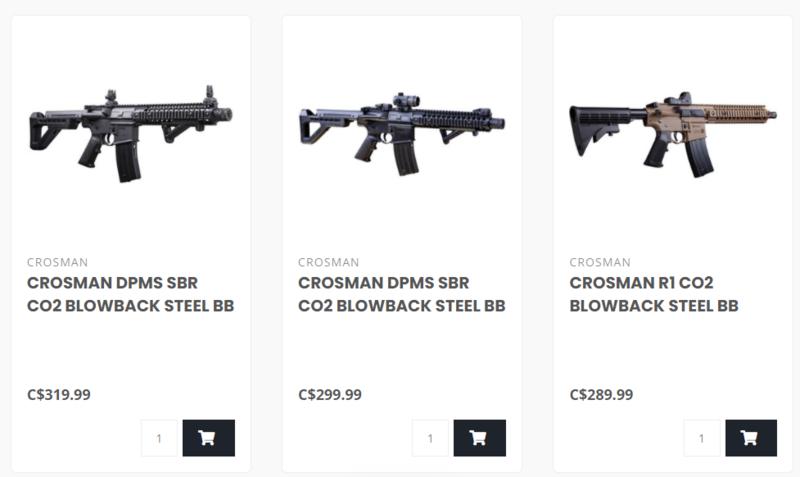Open the tan Crosman R1 product image
The width and height of the screenshot is (800, 477).
pyautogui.click(x=672, y=135)
